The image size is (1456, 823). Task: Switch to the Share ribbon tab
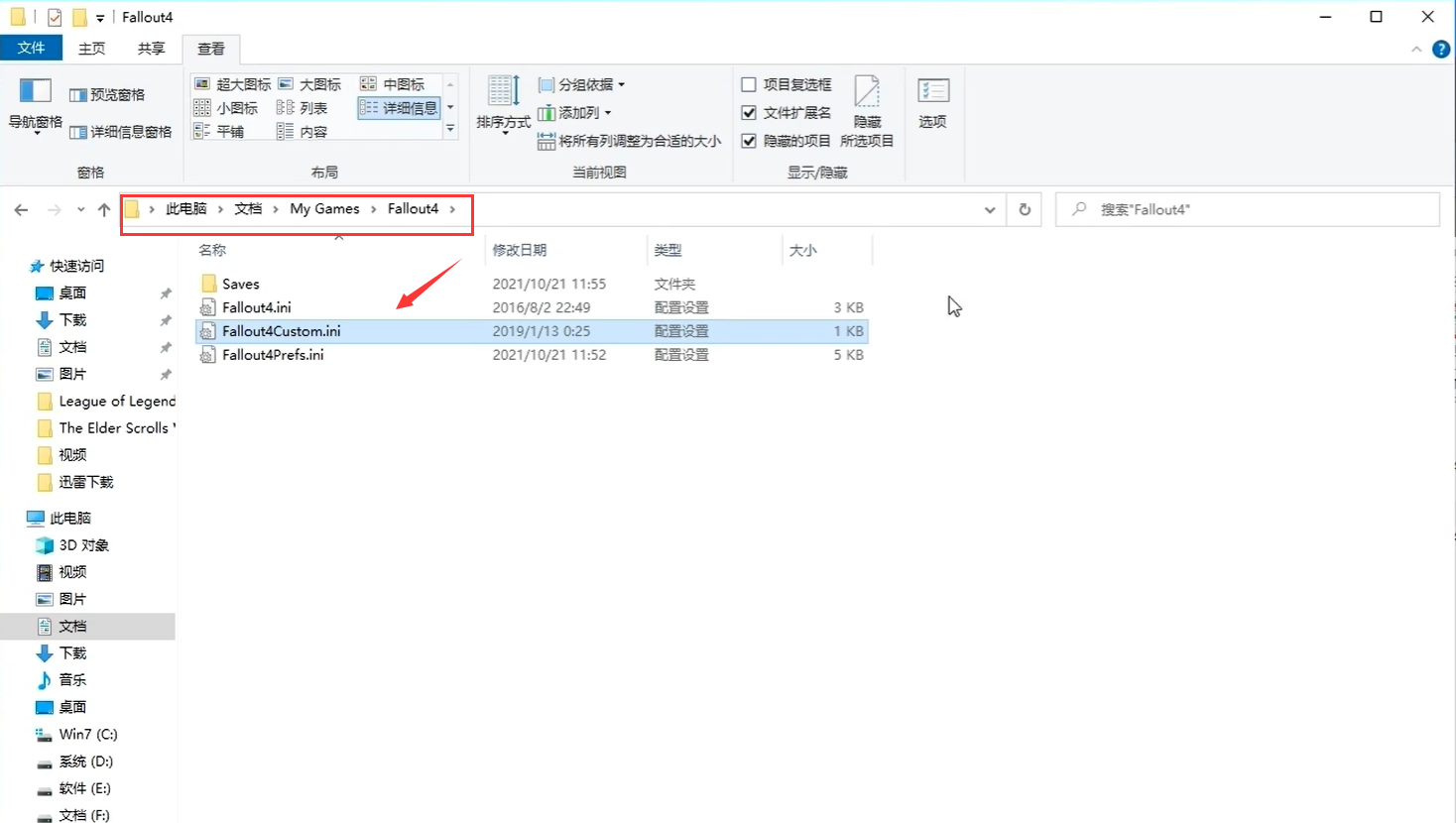point(151,49)
